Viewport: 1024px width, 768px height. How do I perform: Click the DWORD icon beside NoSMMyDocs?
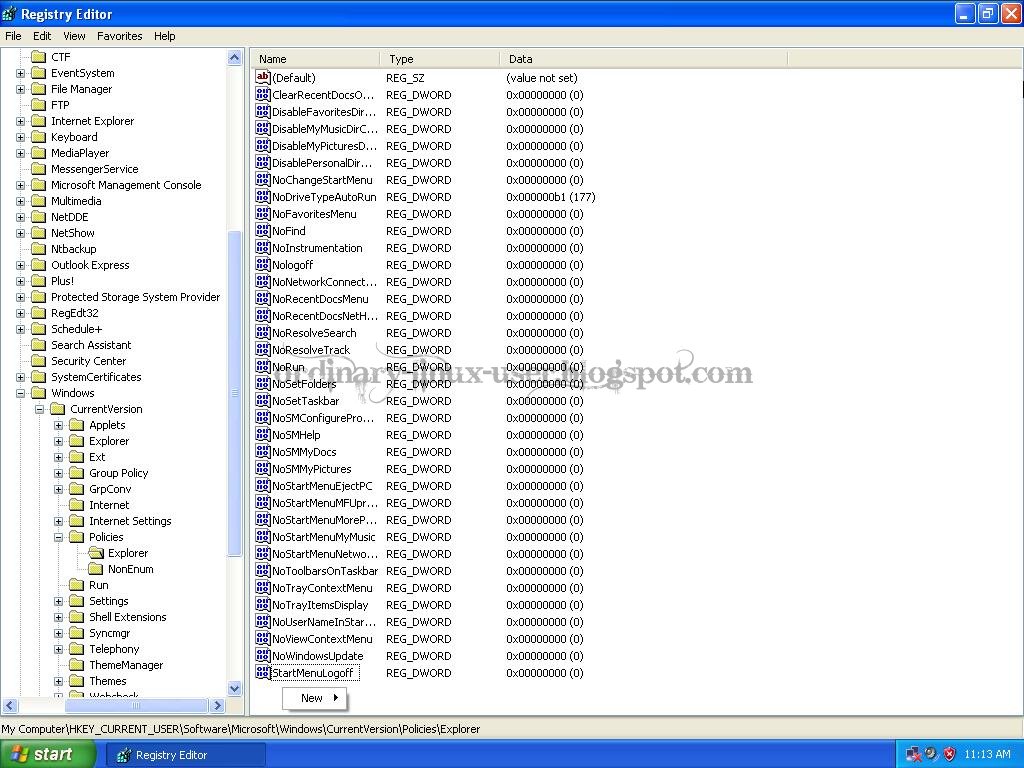(263, 452)
